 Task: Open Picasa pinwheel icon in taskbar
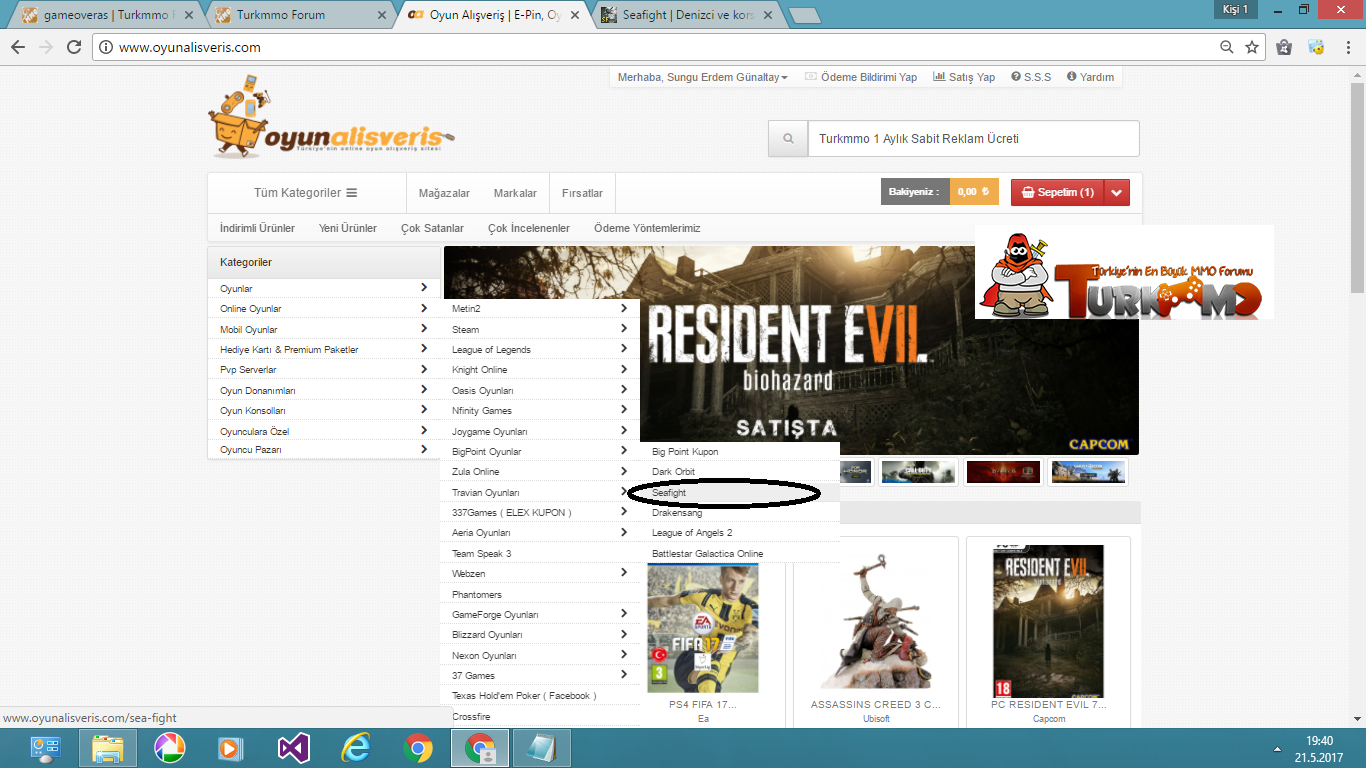pos(169,748)
